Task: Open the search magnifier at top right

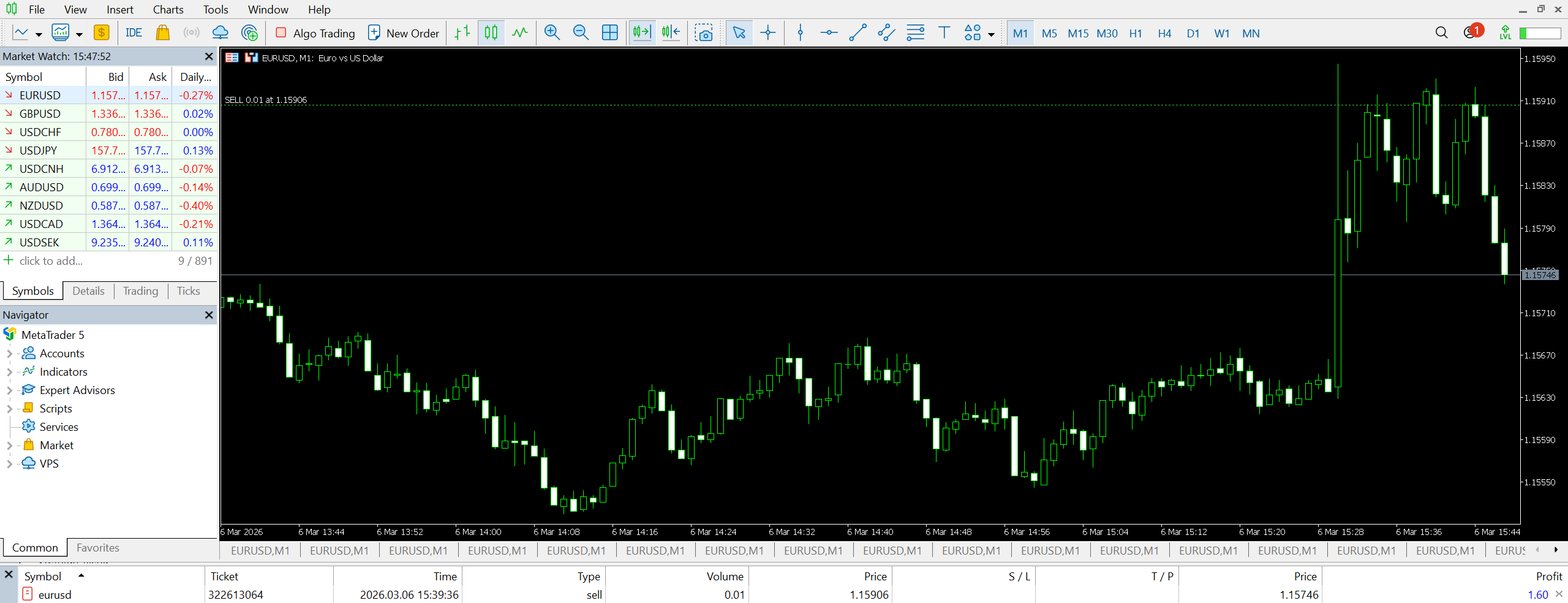Action: pos(1442,33)
